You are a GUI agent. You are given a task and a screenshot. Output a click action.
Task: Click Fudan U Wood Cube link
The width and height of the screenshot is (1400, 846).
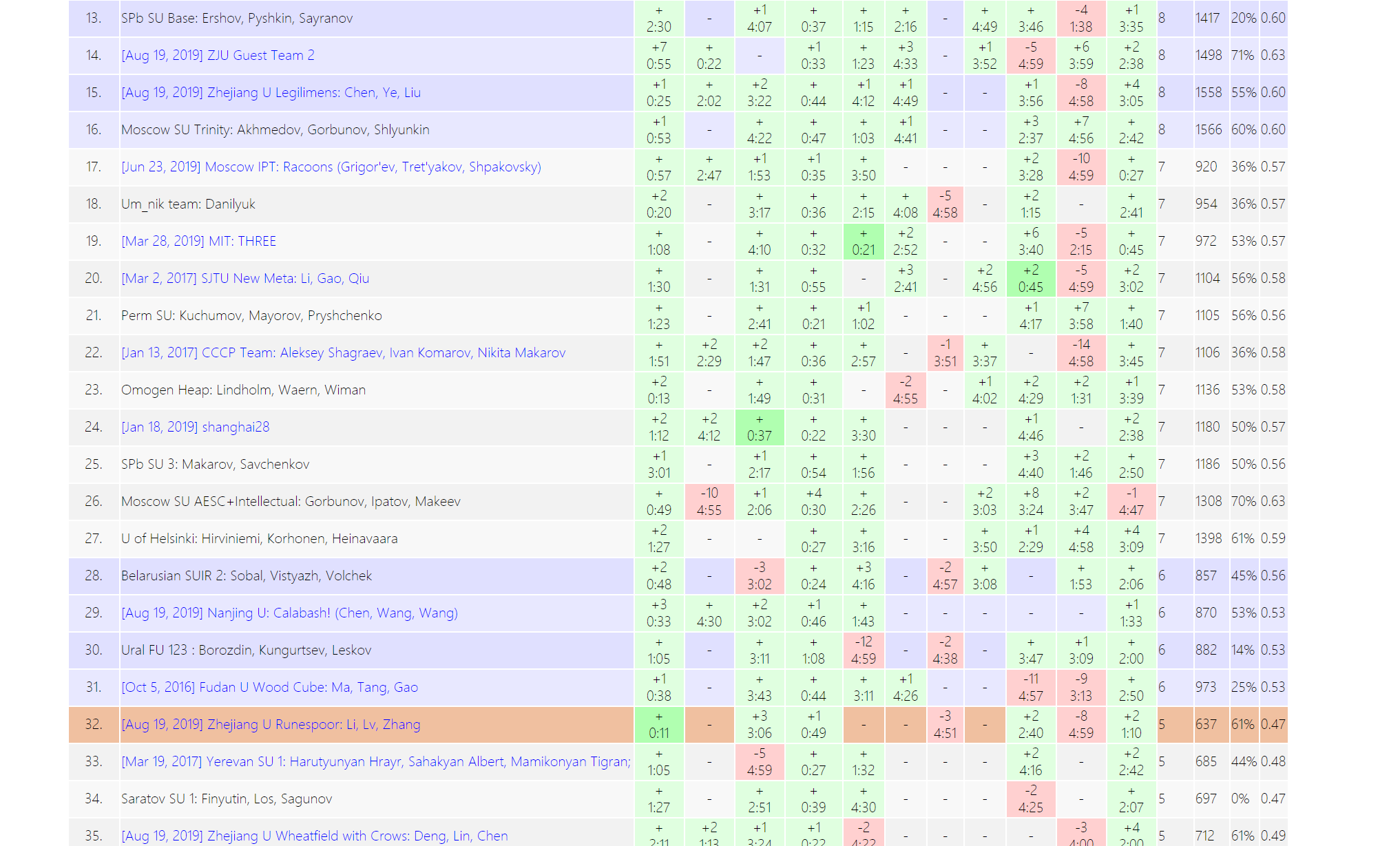pos(269,688)
